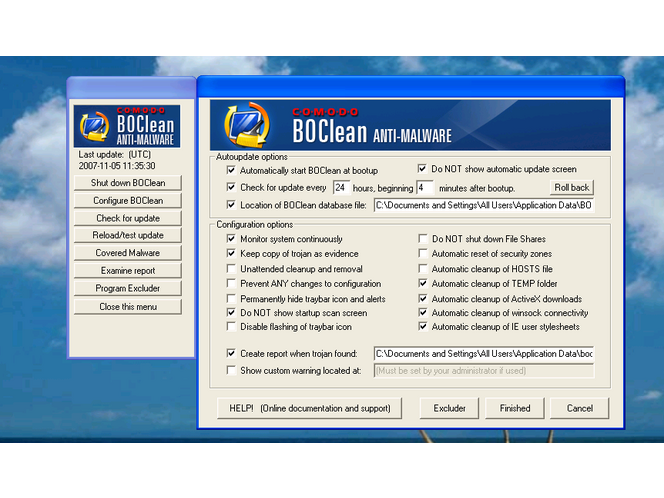Toggle Automatic cleanup of TEMP folder
The image size is (664, 498).
click(423, 283)
